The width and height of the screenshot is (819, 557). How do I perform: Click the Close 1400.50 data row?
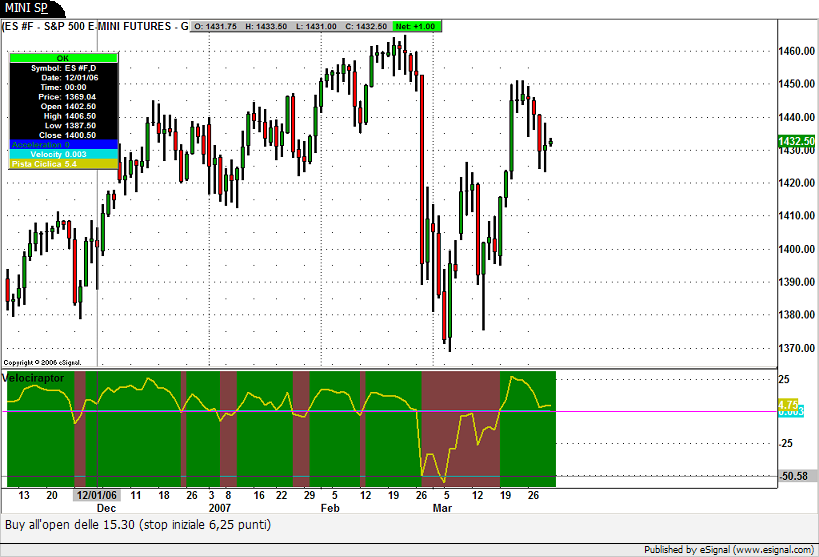63,134
